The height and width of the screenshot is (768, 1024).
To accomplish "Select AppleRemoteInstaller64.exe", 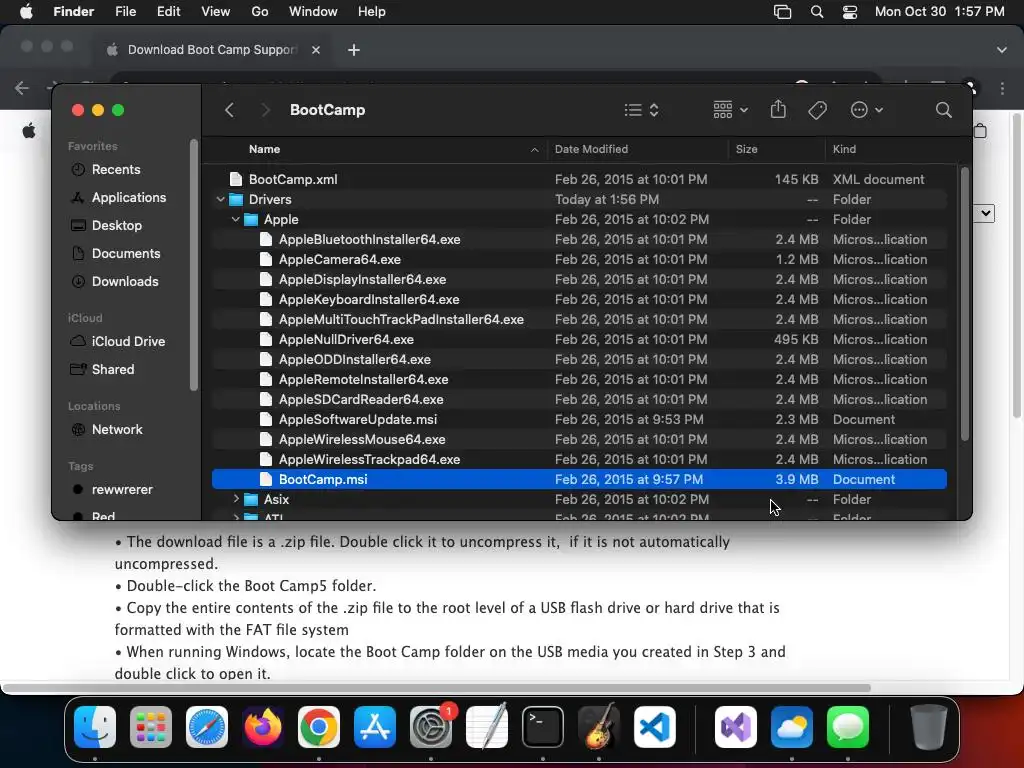I will (579, 379).
